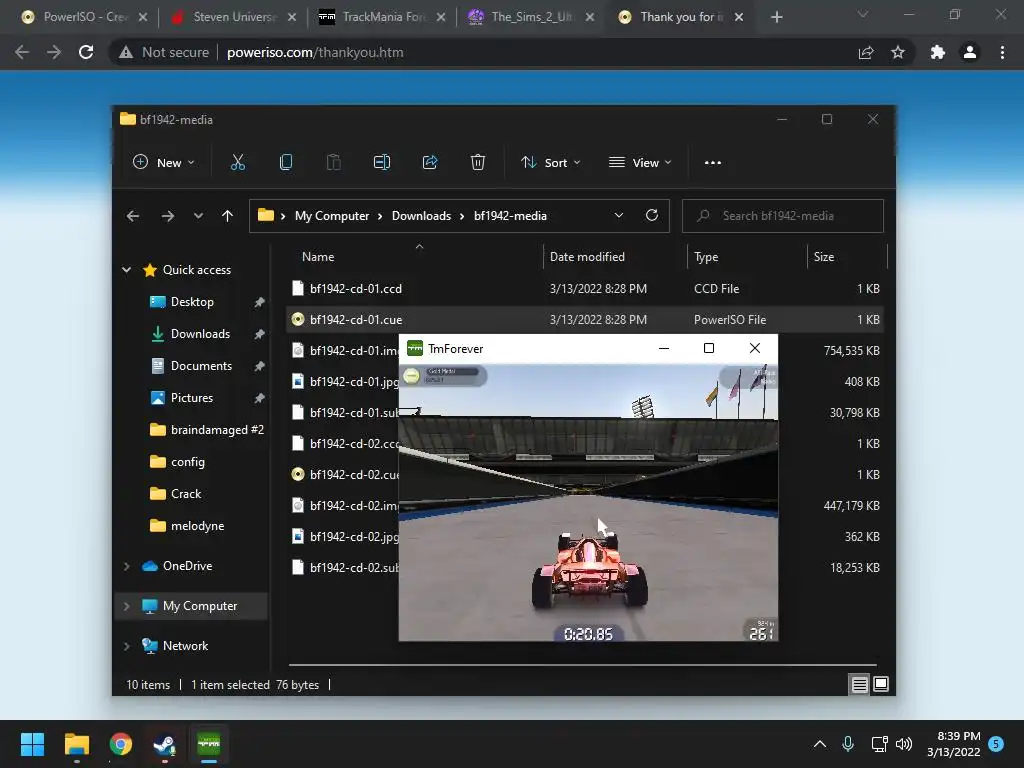Expand recent locations chevron
The width and height of the screenshot is (1024, 768).
[x=198, y=216]
